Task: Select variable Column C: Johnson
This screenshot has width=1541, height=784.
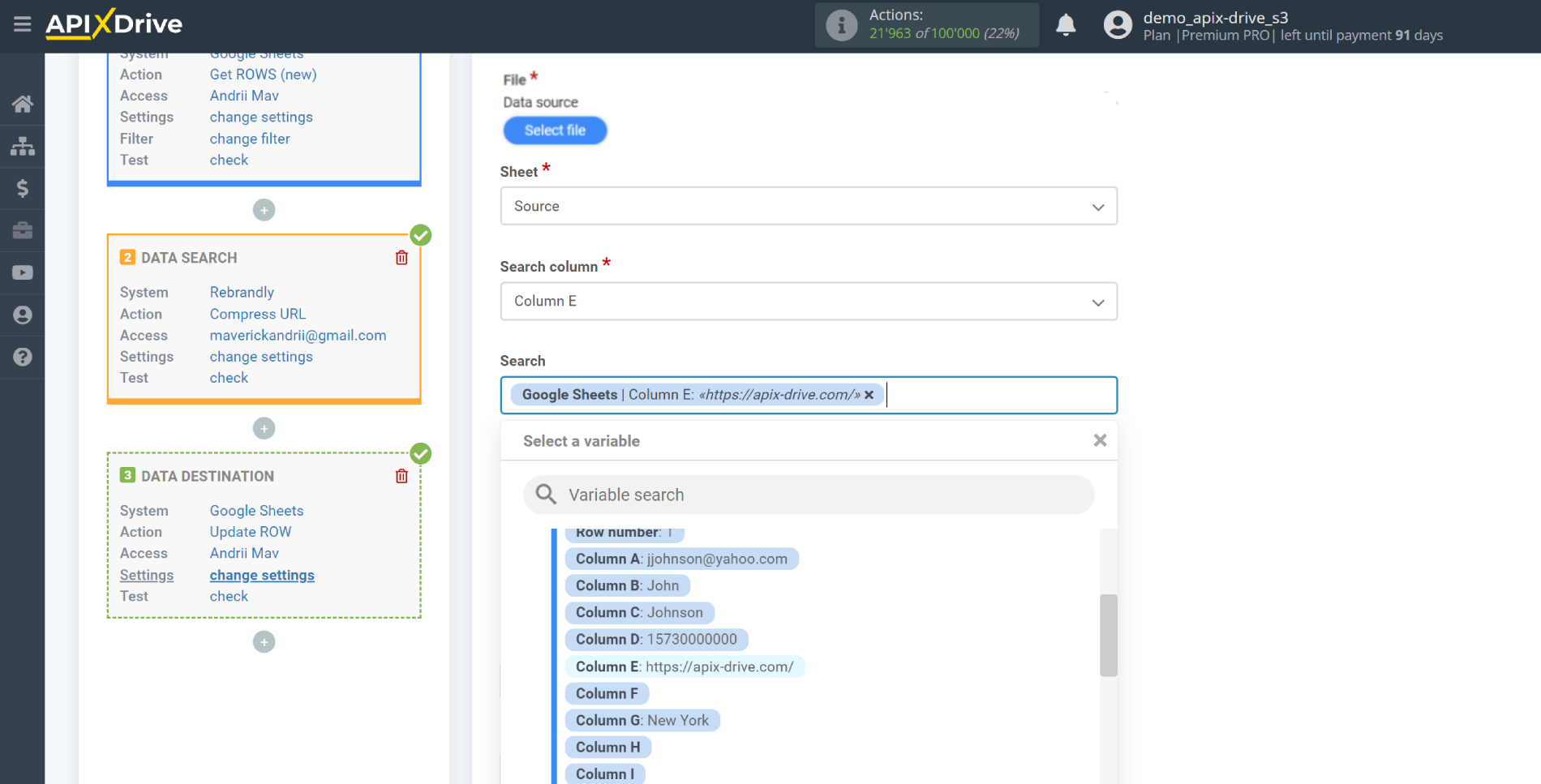Action: coord(639,612)
